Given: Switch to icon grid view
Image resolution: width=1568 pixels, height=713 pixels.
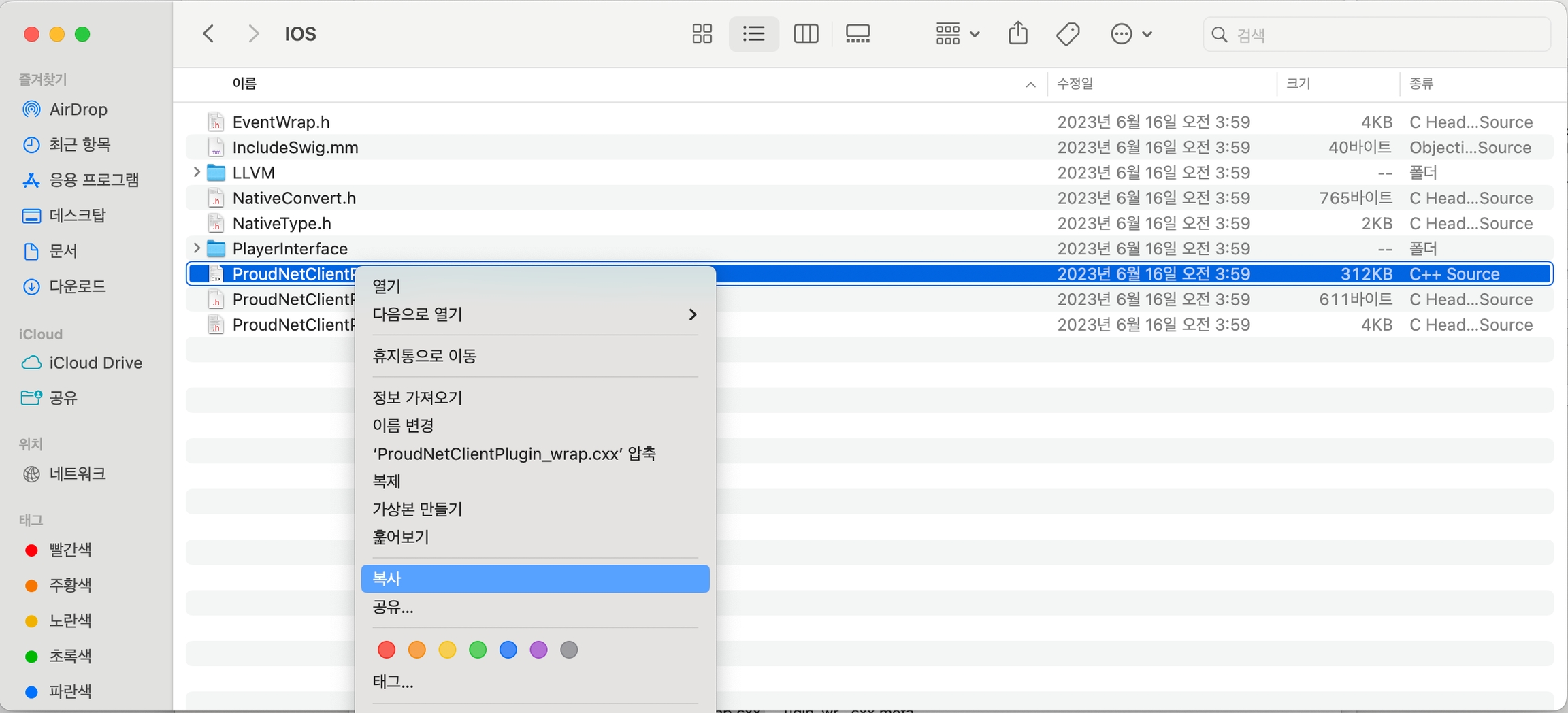Looking at the screenshot, I should [702, 34].
